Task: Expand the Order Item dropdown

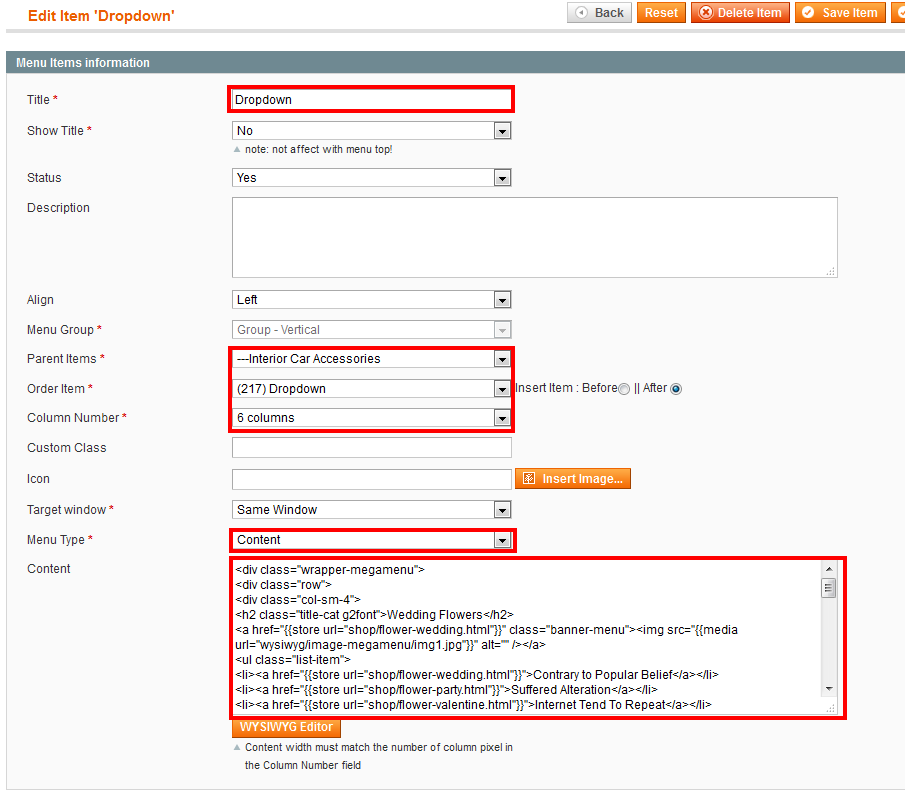Action: 371,389
